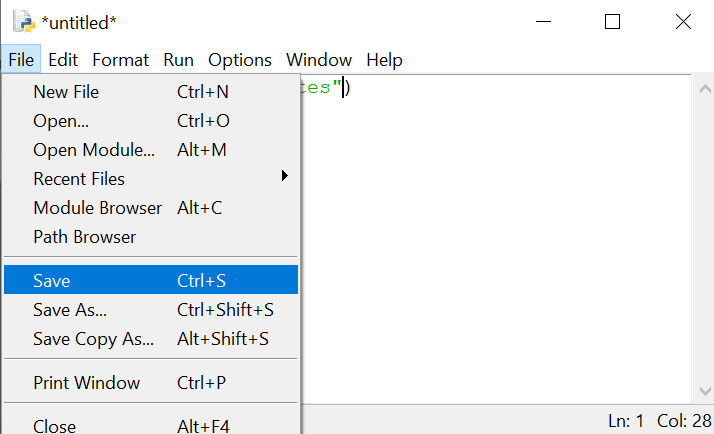The image size is (714, 434).
Task: Select Open... in the File menu
Action: pos(61,121)
